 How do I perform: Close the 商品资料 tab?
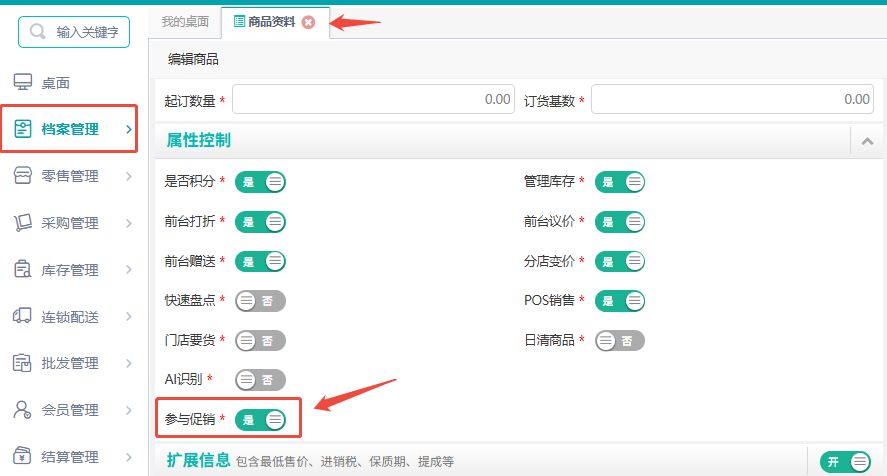coord(308,22)
